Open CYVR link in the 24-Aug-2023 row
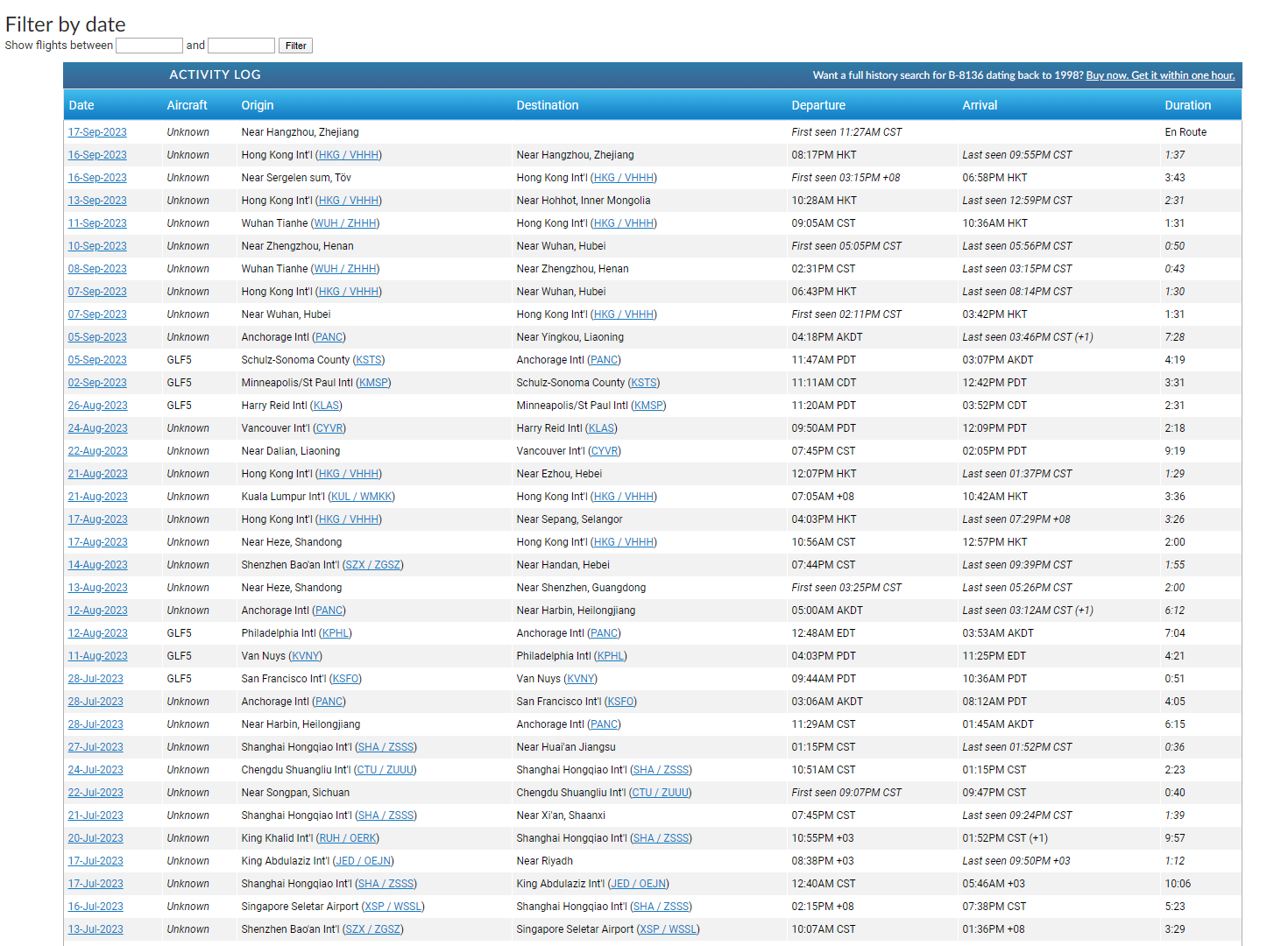This screenshot has height=946, width=1288. point(329,428)
